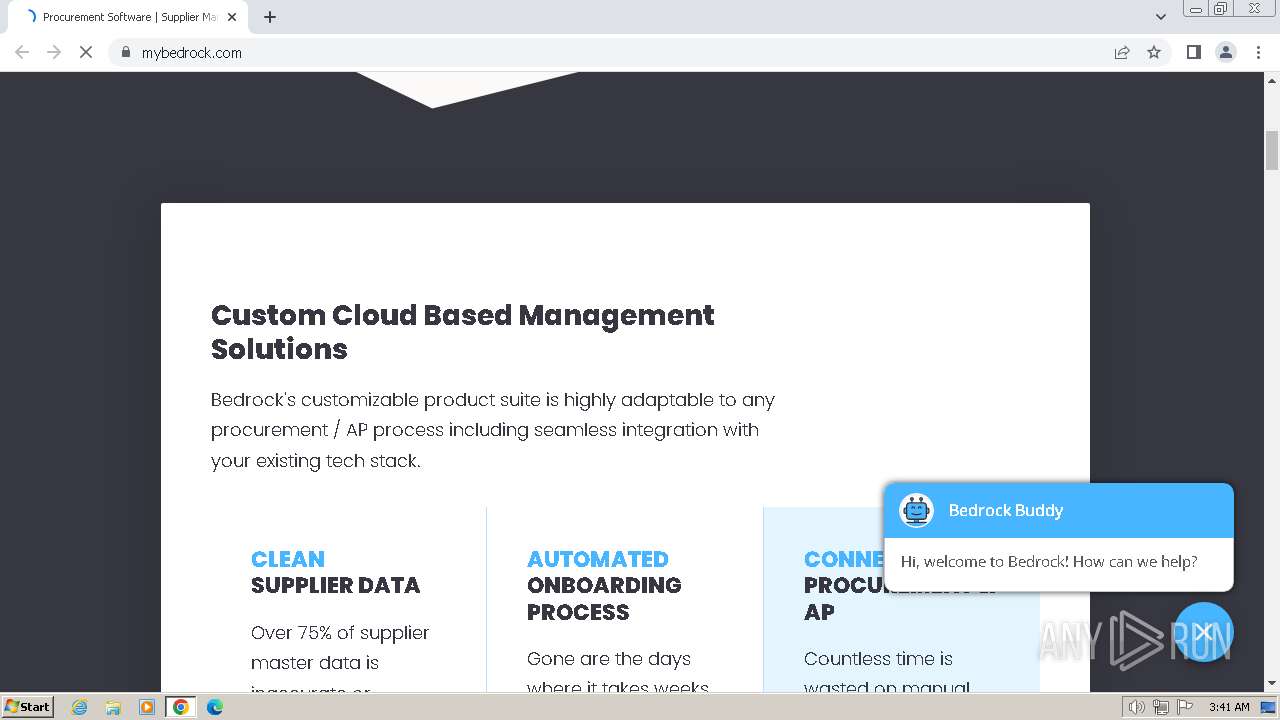Open volume control in system tray
This screenshot has width=1280, height=720.
[1136, 707]
